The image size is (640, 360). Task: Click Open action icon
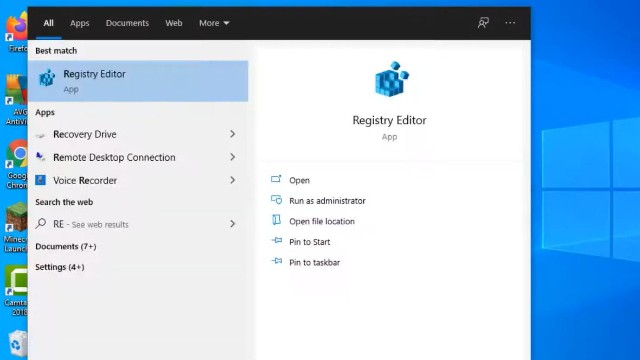[x=276, y=179]
